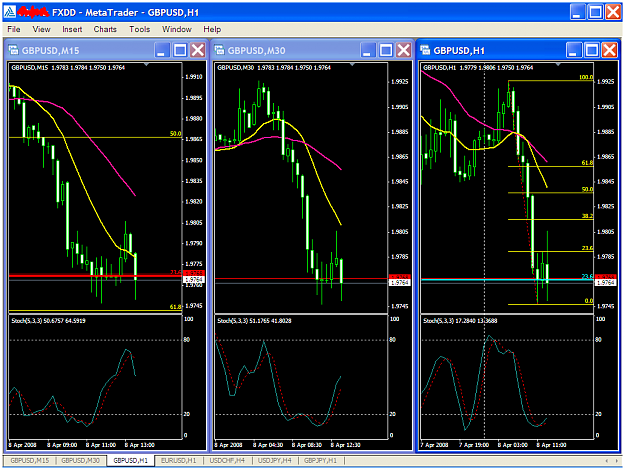Viewport: 625px width, 470px height.
Task: Click the MetaTrader application icon in the title bar
Action: coord(10,12)
